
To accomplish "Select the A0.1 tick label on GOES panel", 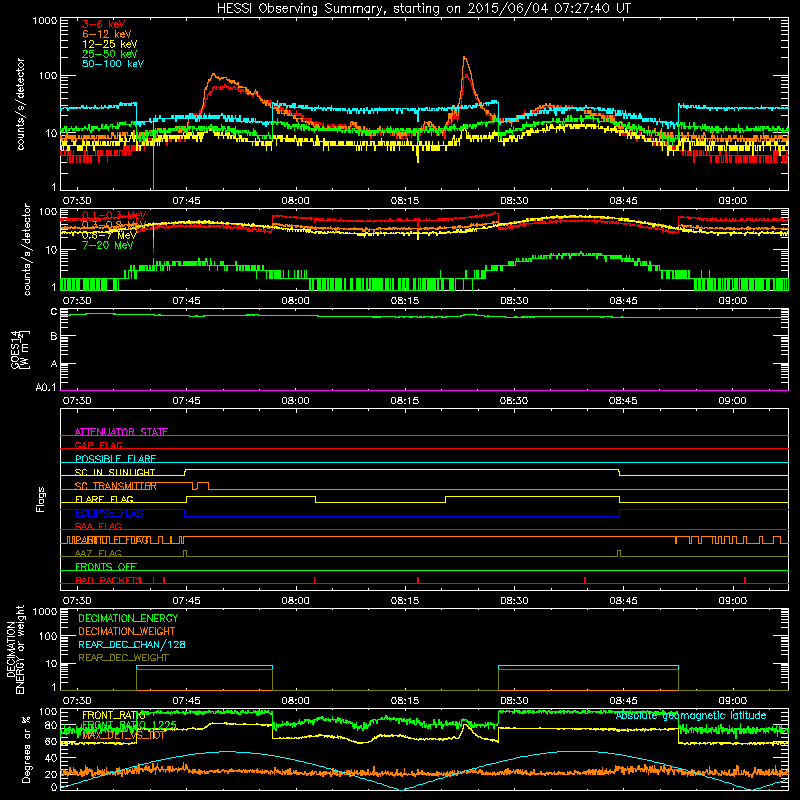I will click(46, 388).
